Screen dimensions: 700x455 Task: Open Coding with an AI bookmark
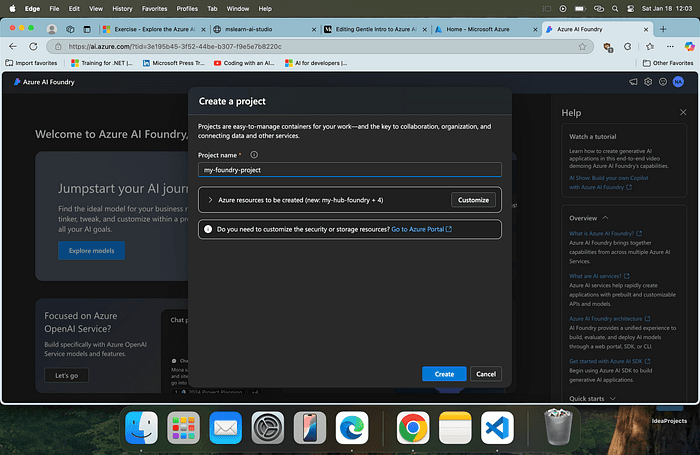[244, 63]
